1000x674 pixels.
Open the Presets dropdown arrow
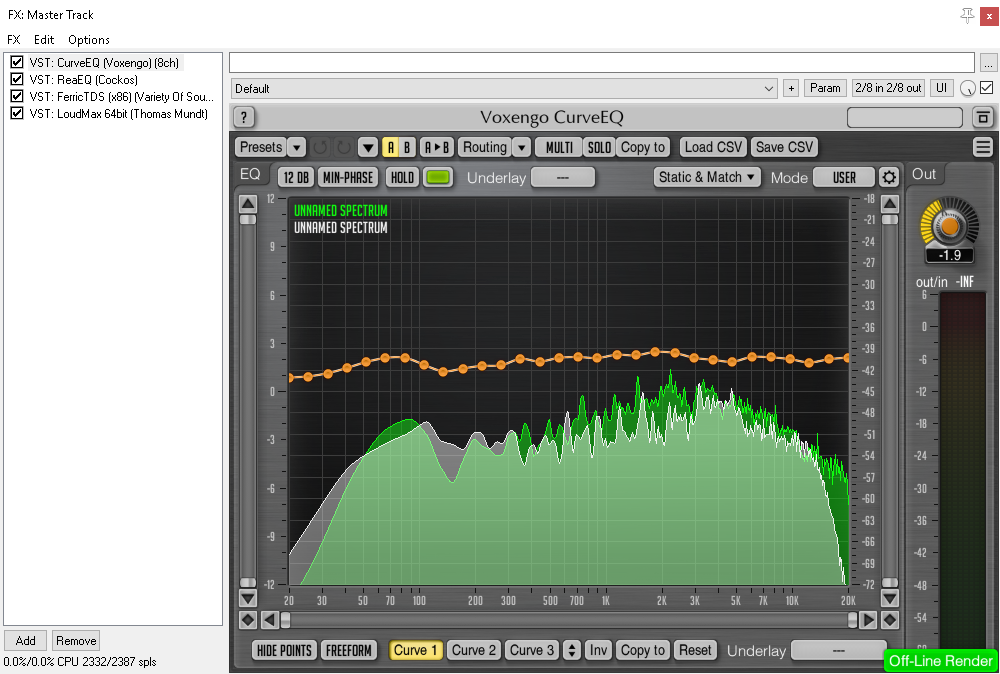[x=296, y=147]
